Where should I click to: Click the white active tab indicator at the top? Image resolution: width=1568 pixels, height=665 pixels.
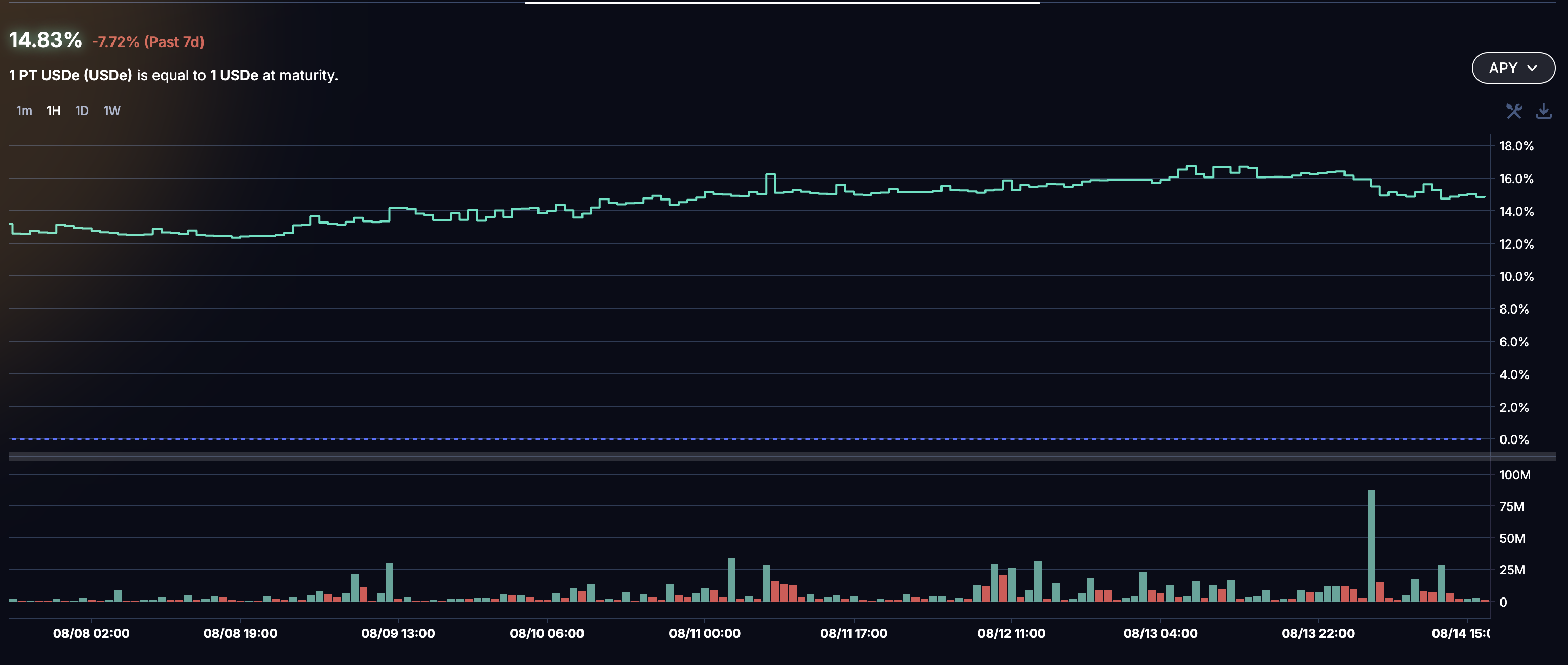click(x=781, y=3)
